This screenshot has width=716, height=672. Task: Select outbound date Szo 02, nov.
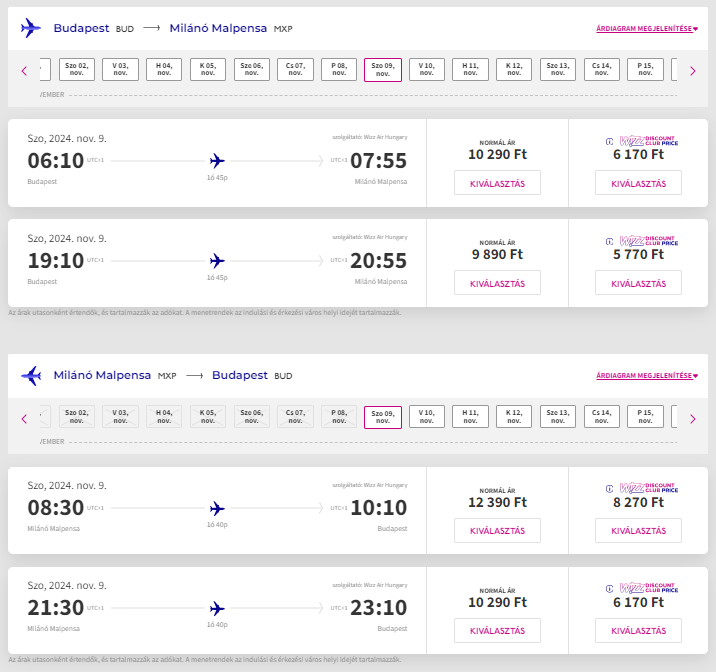(77, 69)
